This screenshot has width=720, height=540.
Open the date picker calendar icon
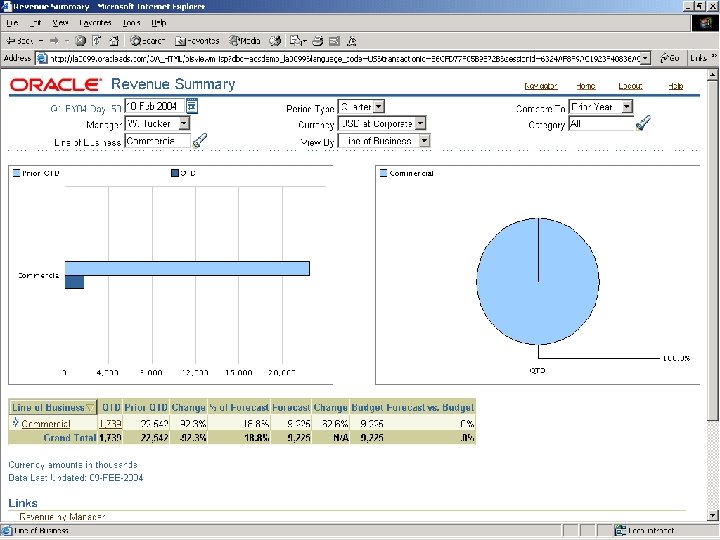point(192,106)
